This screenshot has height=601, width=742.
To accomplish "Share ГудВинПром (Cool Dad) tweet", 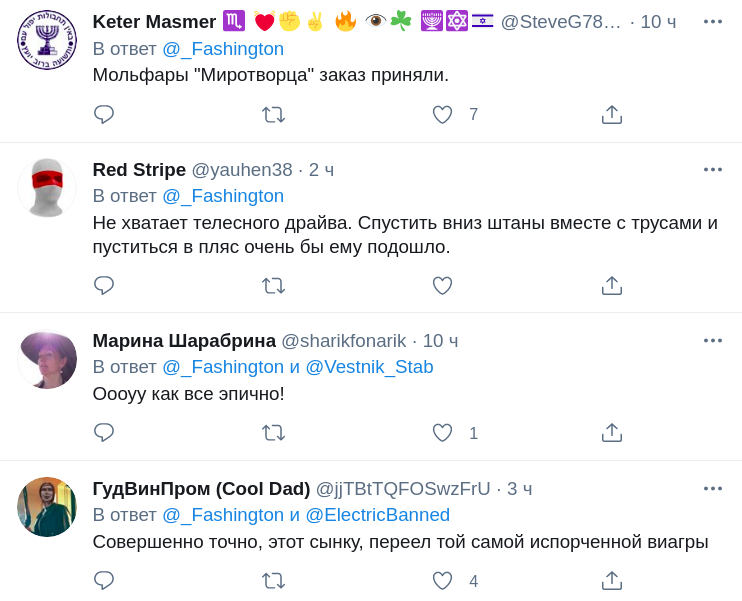I will (x=612, y=581).
